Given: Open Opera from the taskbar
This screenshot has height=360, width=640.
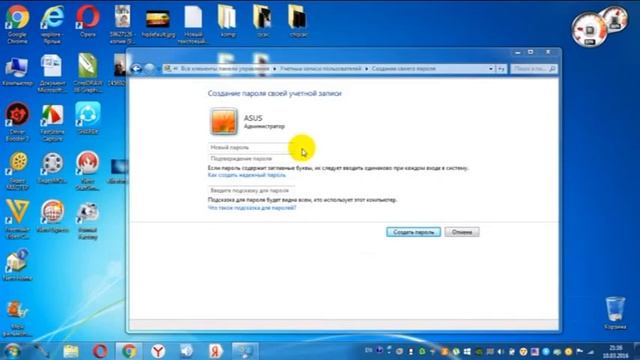Looking at the screenshot, I should point(100,351).
